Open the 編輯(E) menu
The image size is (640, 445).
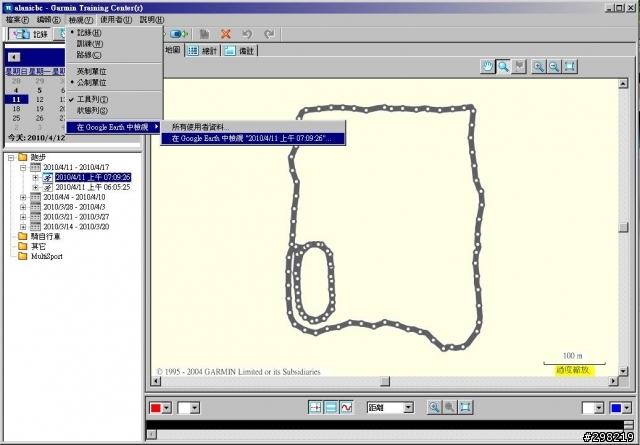48,20
